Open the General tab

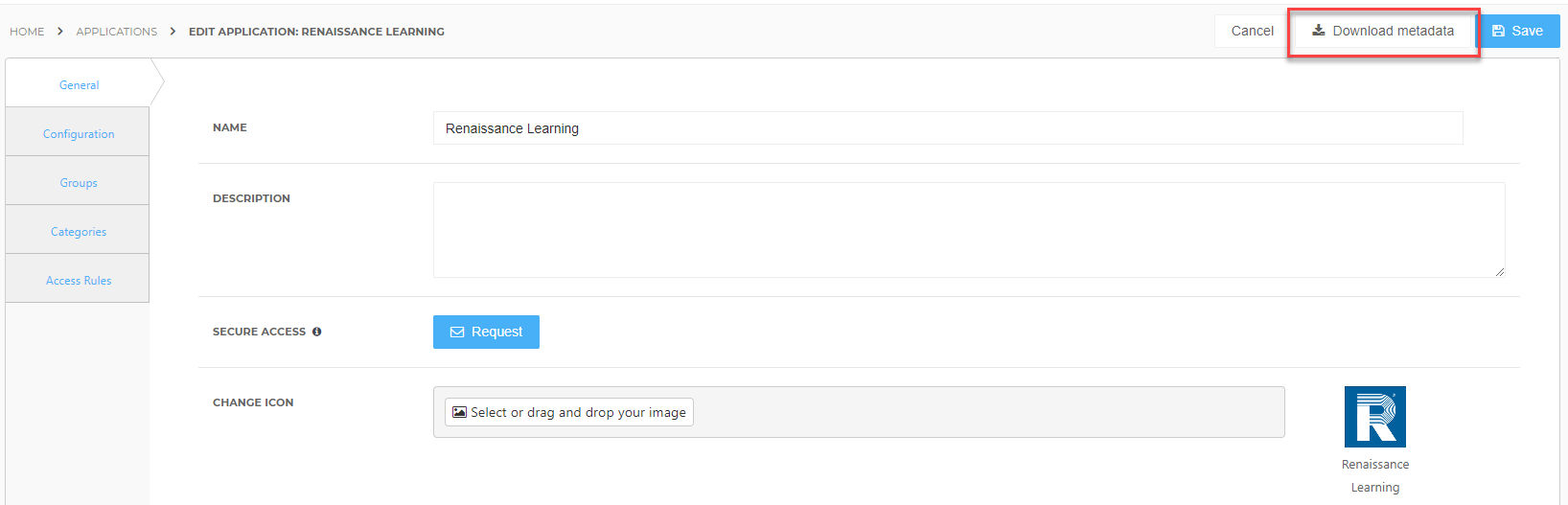[x=79, y=85]
